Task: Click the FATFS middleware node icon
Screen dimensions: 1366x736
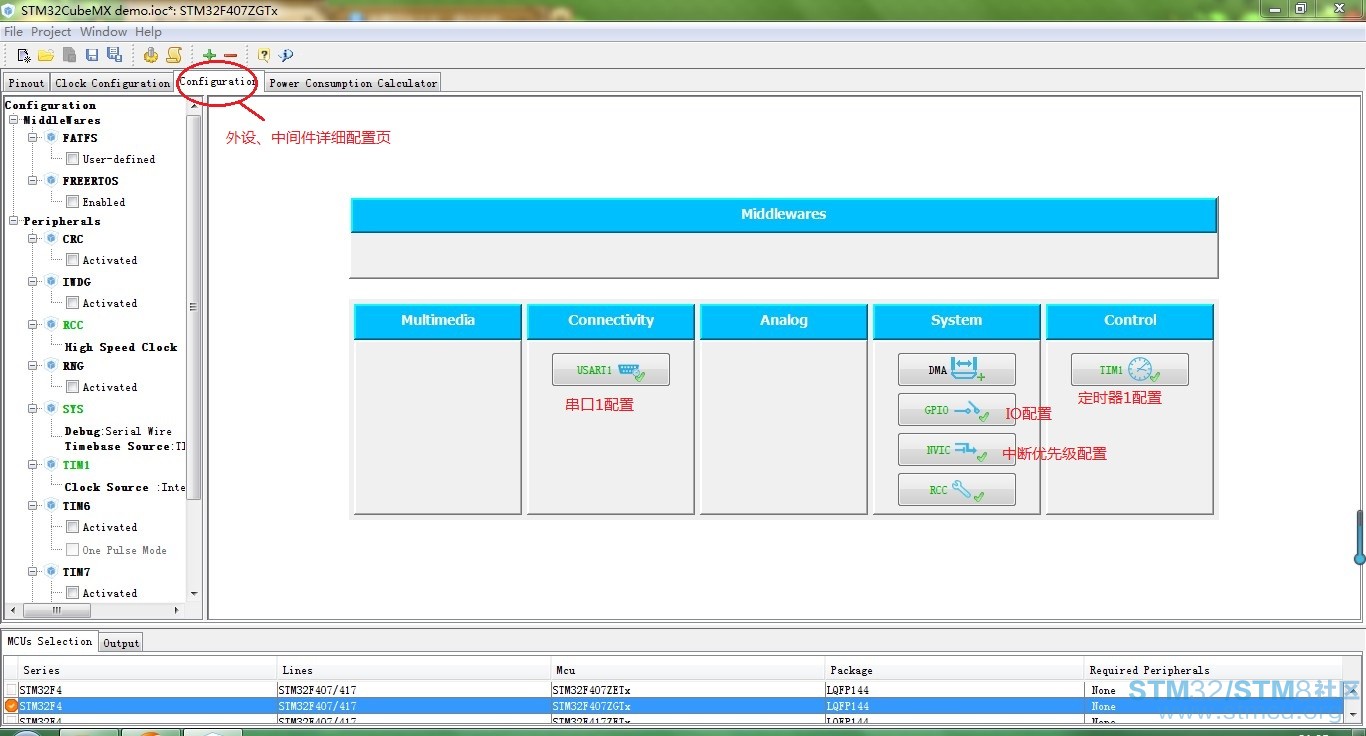Action: pyautogui.click(x=51, y=137)
